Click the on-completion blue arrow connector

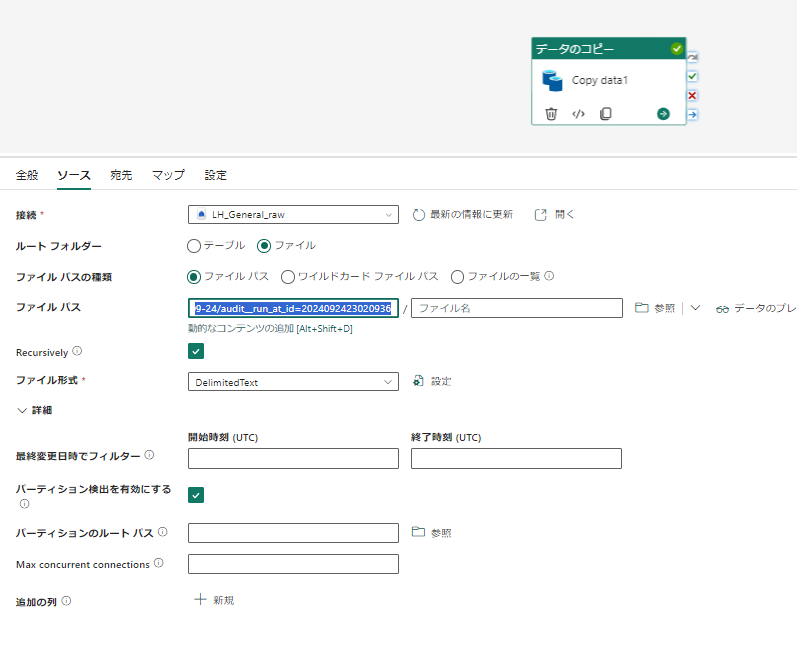[692, 115]
